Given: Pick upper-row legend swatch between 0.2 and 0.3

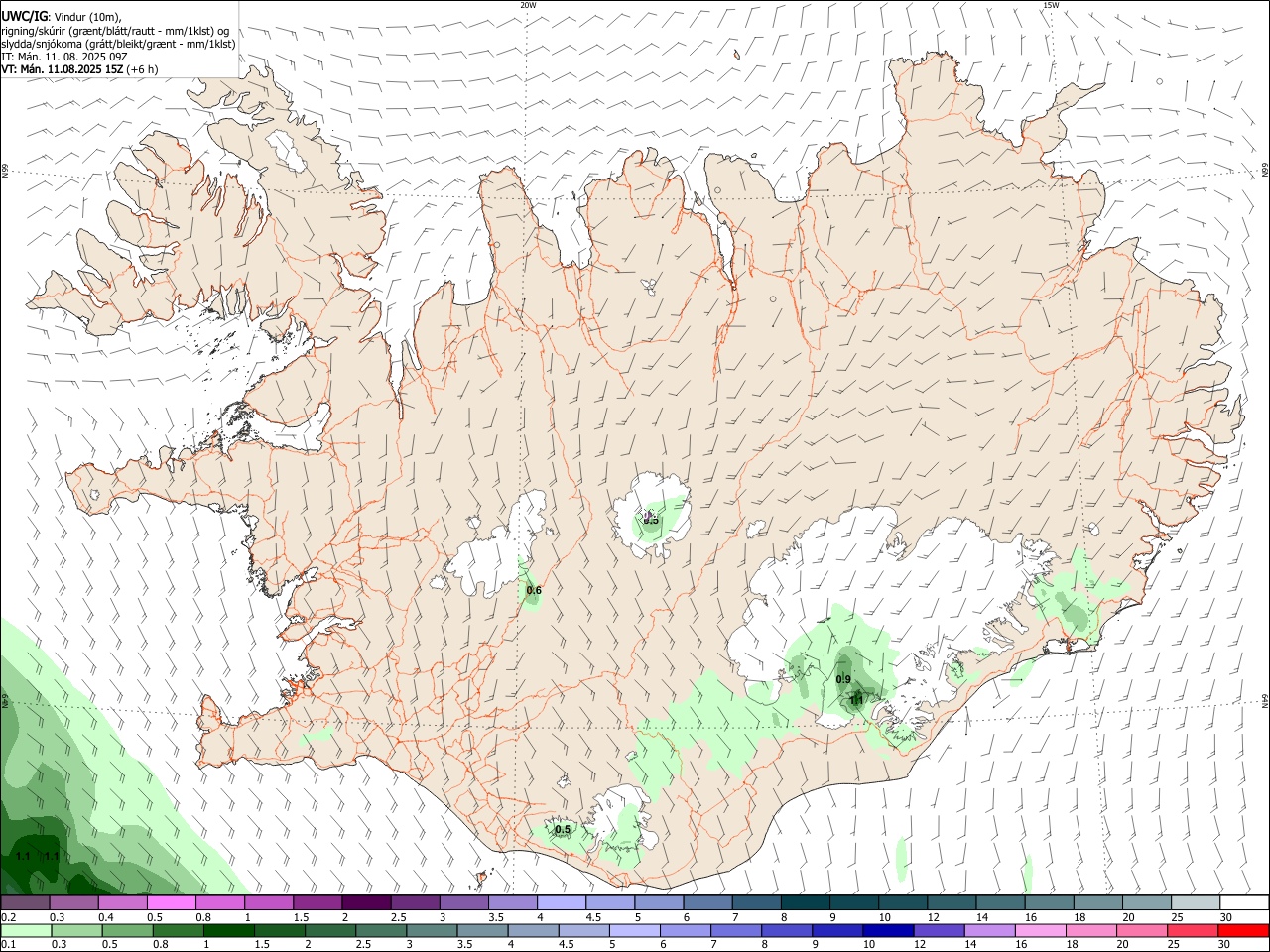Looking at the screenshot, I should tap(25, 903).
